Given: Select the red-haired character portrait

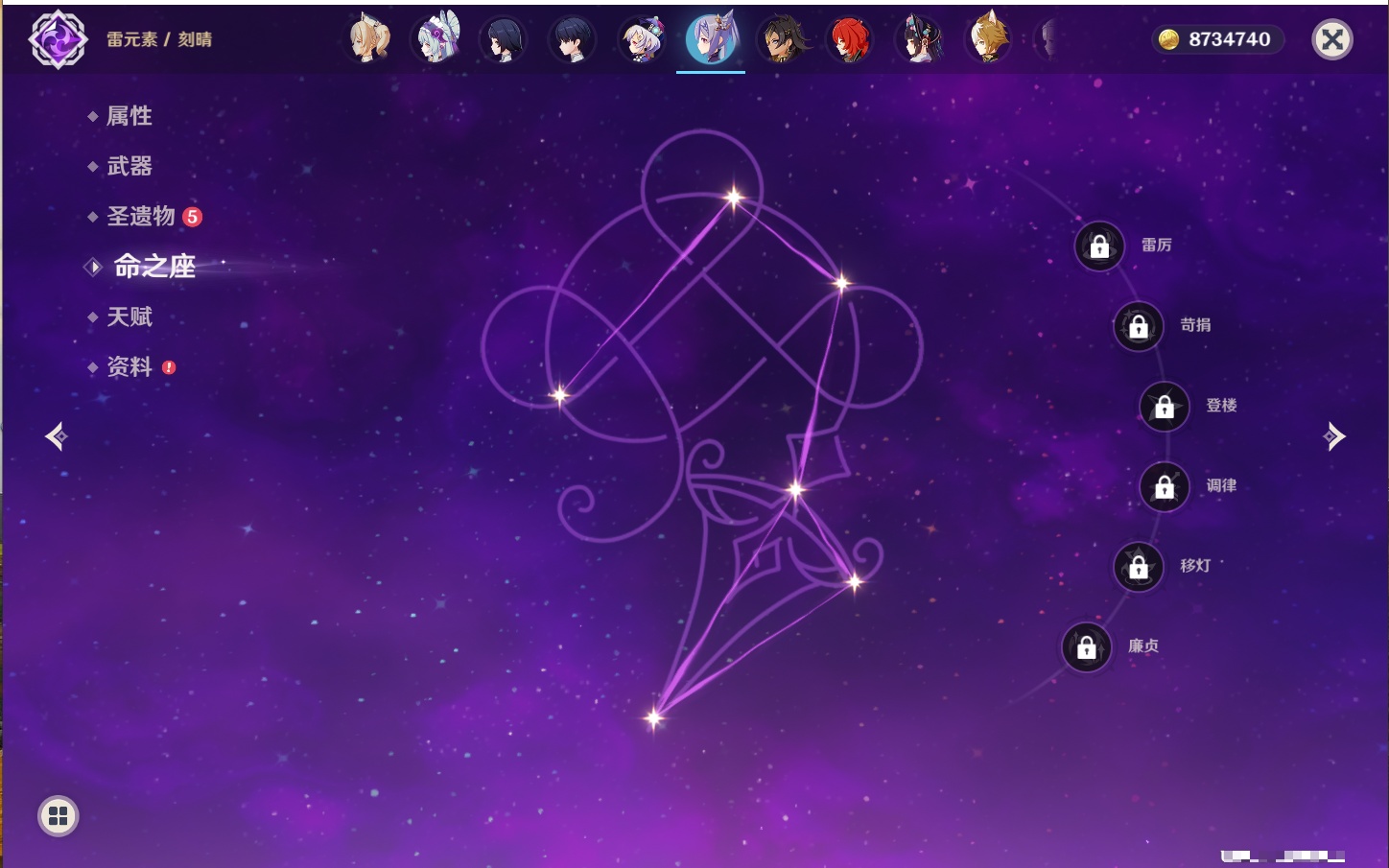Looking at the screenshot, I should pos(850,39).
